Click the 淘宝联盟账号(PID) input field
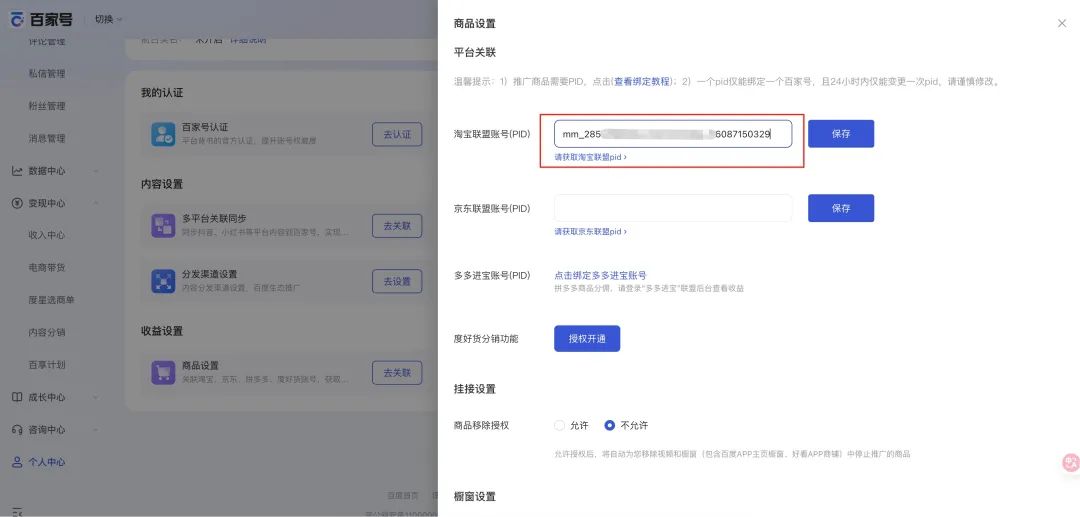 tap(673, 134)
